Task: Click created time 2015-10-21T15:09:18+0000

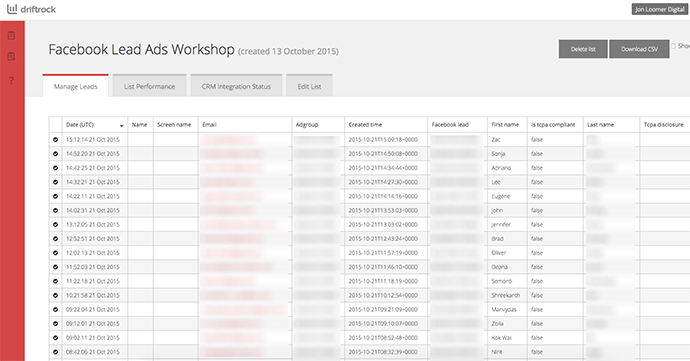Action: click(383, 140)
